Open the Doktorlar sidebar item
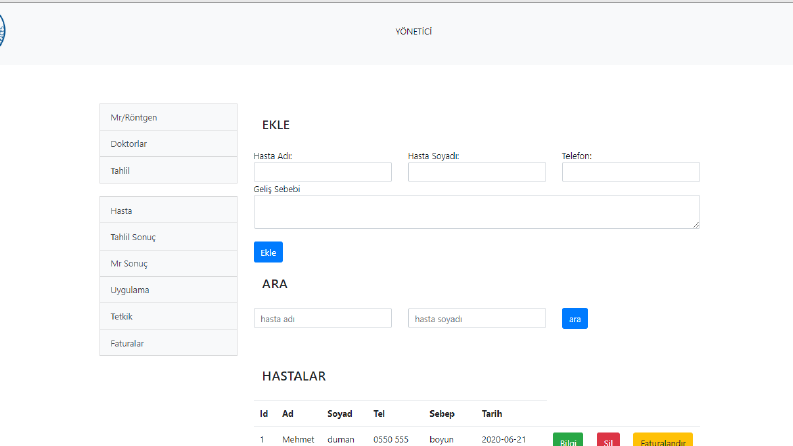Image resolution: width=793 pixels, height=446 pixels. tap(168, 144)
